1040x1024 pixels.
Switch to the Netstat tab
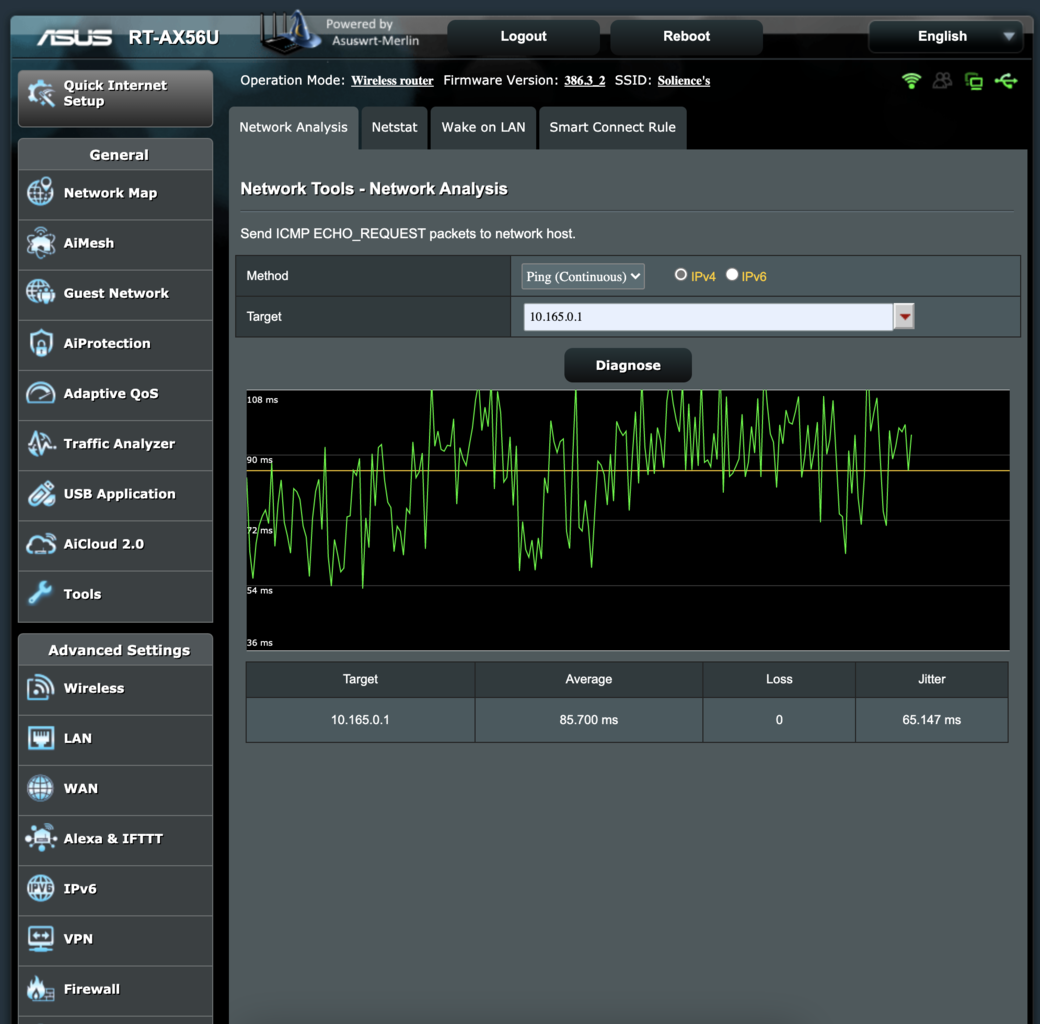click(x=394, y=128)
